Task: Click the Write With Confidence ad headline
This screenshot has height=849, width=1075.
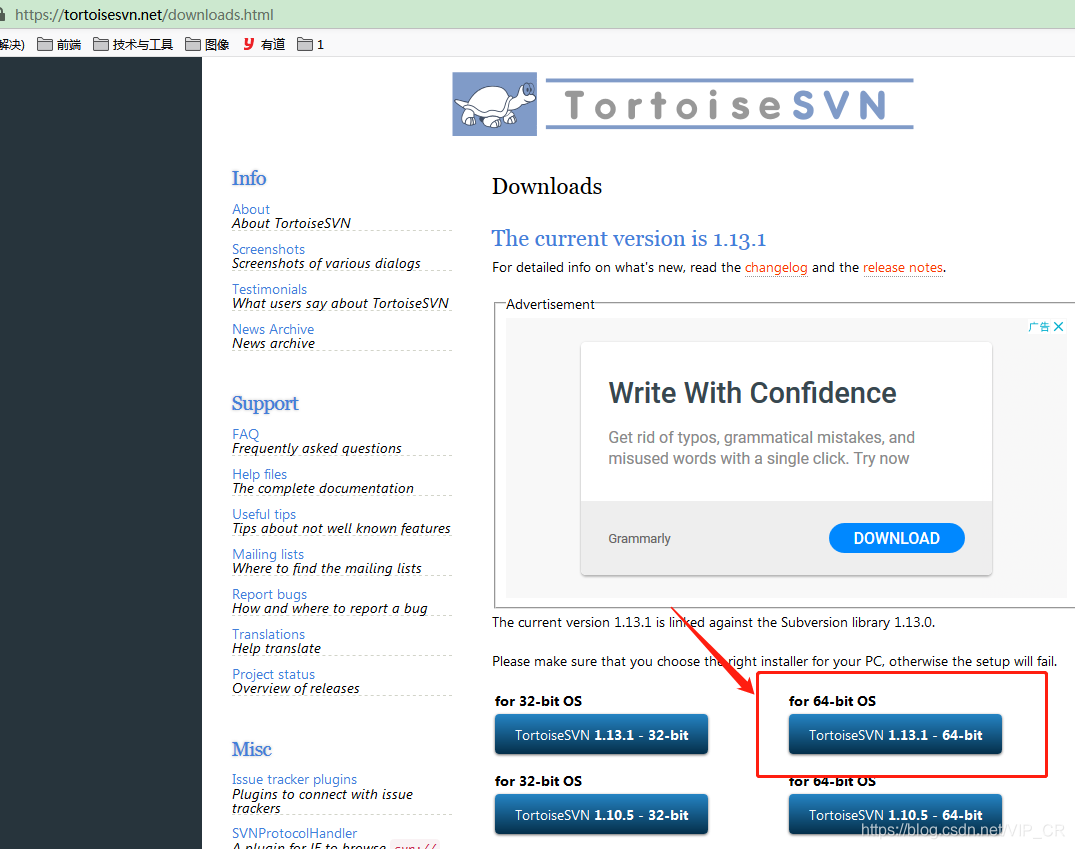Action: click(752, 393)
